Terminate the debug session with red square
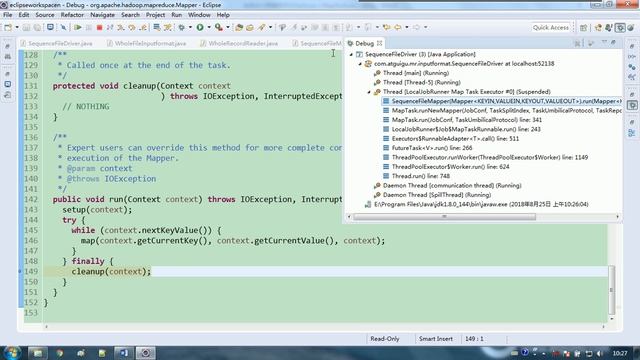The image size is (640, 360). tap(99, 27)
